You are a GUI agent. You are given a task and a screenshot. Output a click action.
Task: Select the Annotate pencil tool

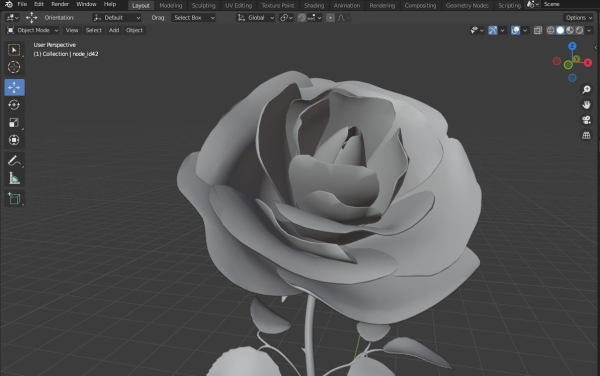point(14,161)
